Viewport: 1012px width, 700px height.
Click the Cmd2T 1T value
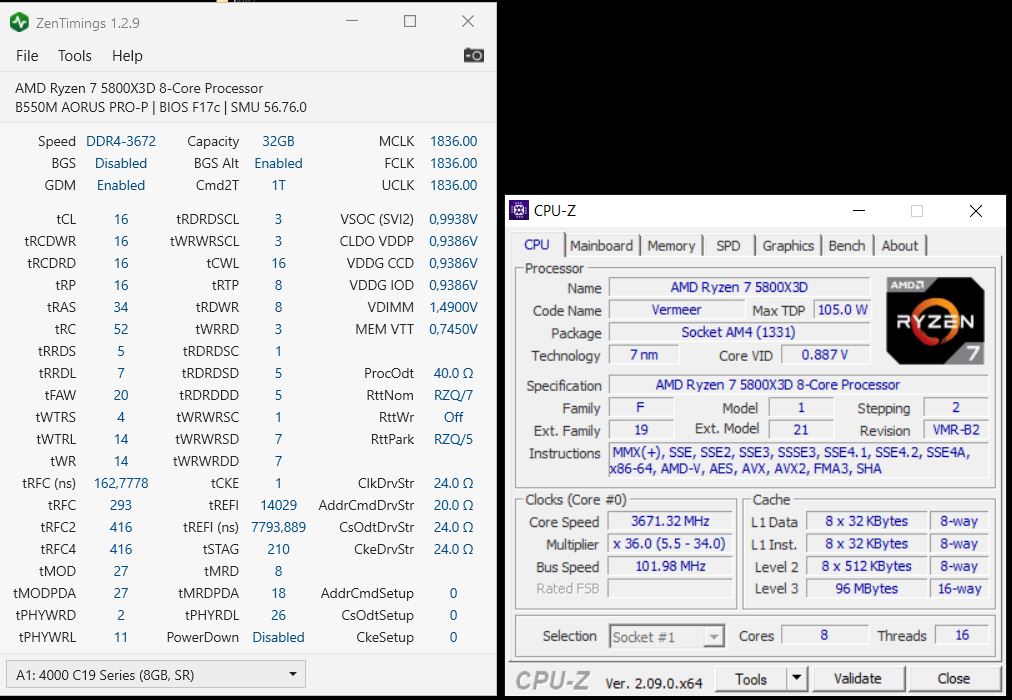[278, 185]
